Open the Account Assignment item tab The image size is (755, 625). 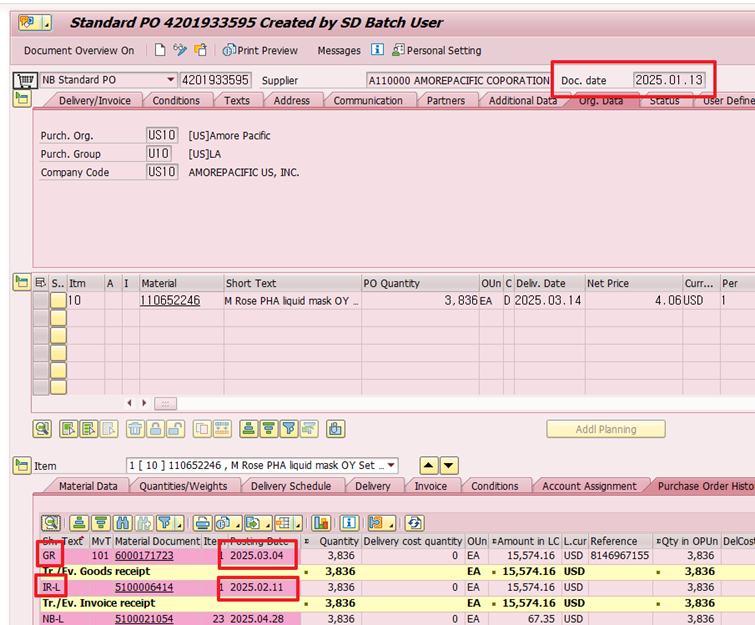coord(589,486)
